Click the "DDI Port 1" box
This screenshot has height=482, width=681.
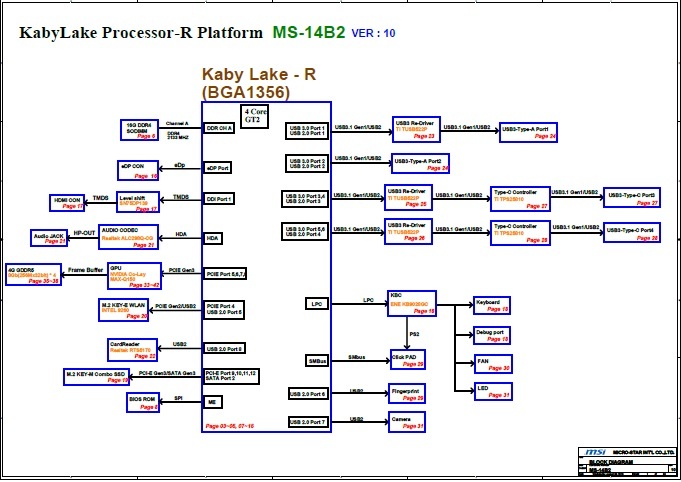tap(219, 199)
